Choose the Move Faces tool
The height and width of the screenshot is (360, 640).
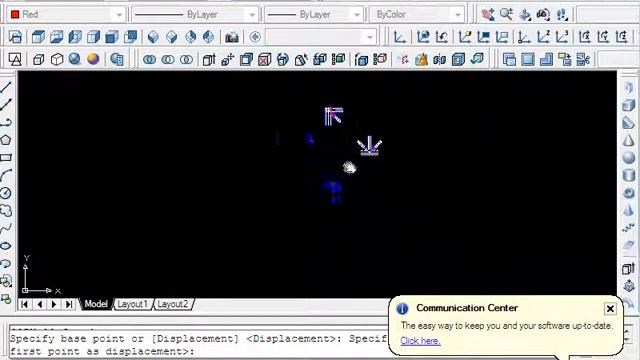(227, 60)
